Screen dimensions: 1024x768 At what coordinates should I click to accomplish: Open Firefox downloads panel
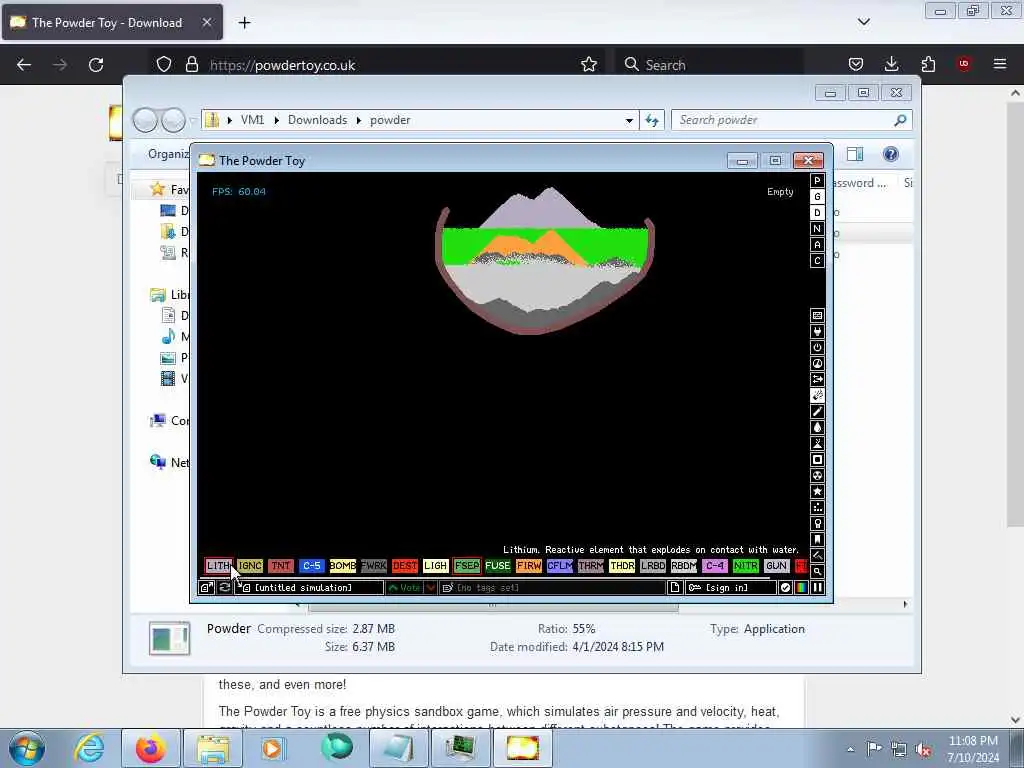pyautogui.click(x=891, y=64)
